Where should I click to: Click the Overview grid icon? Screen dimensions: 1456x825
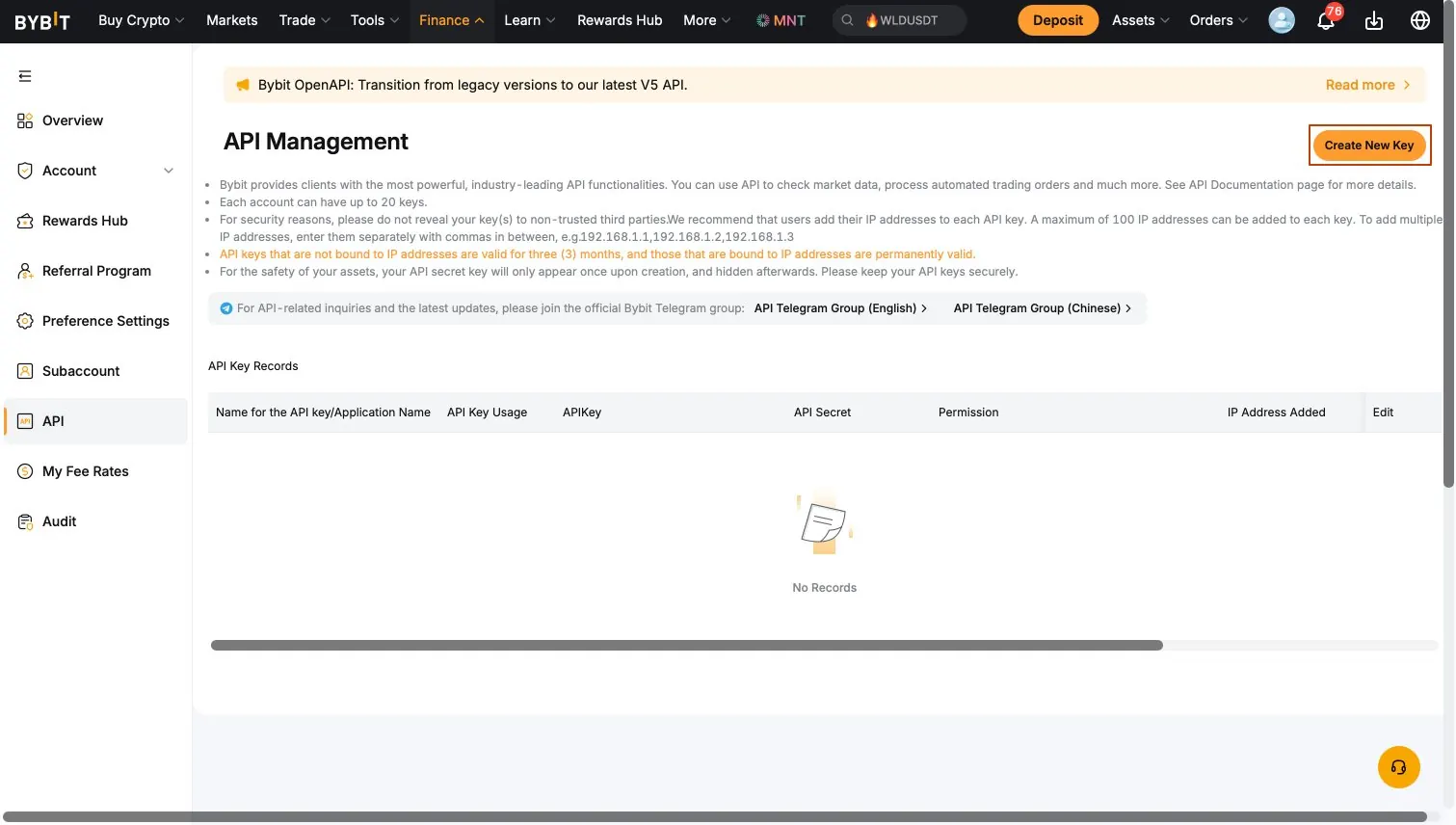pos(25,120)
